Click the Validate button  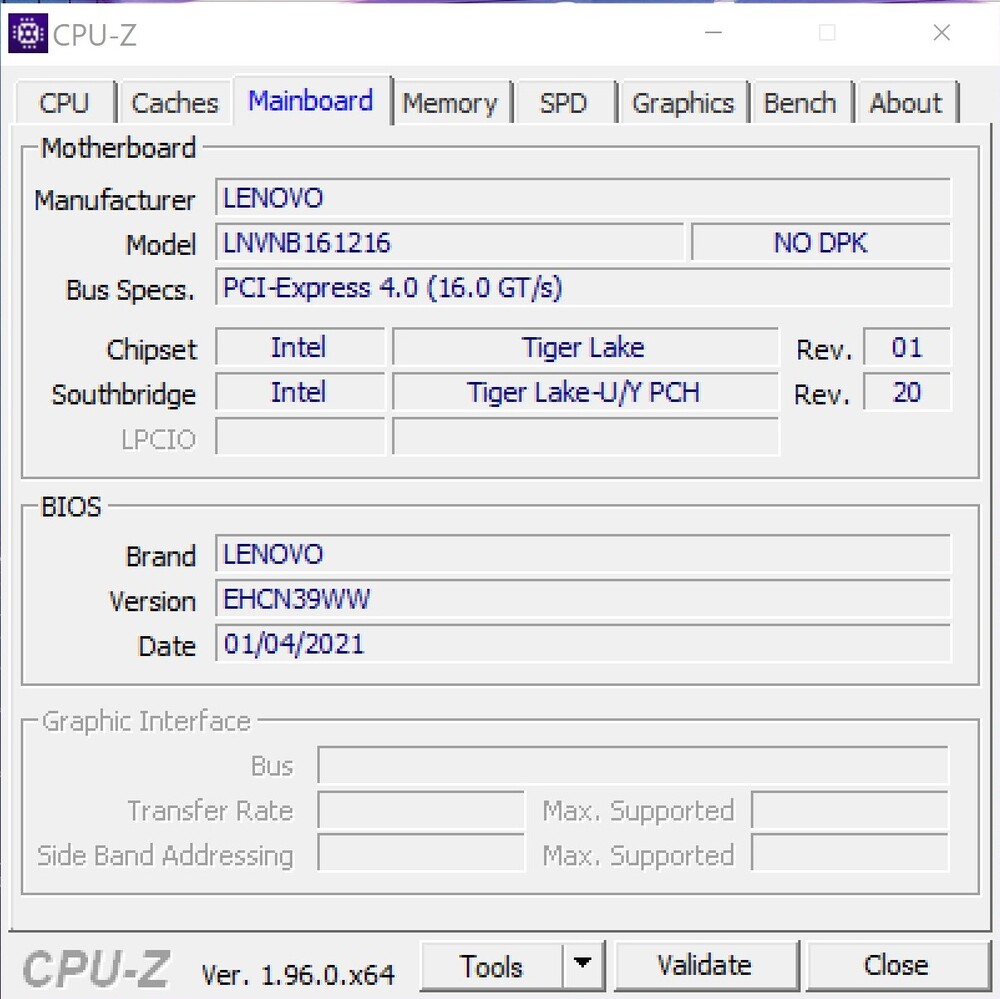(705, 966)
